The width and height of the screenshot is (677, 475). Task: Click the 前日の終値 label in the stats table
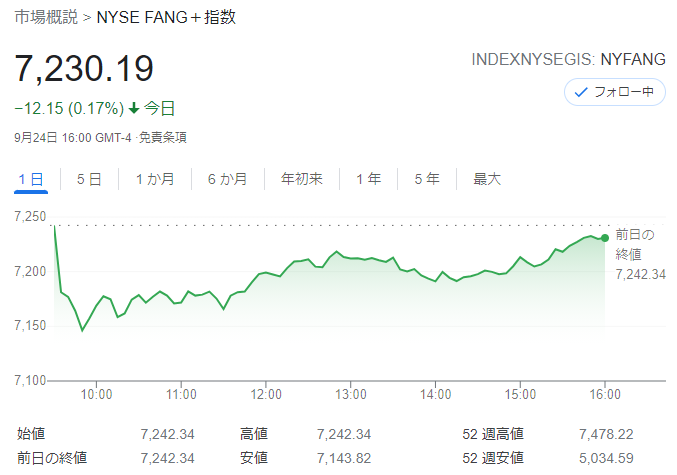[52, 458]
